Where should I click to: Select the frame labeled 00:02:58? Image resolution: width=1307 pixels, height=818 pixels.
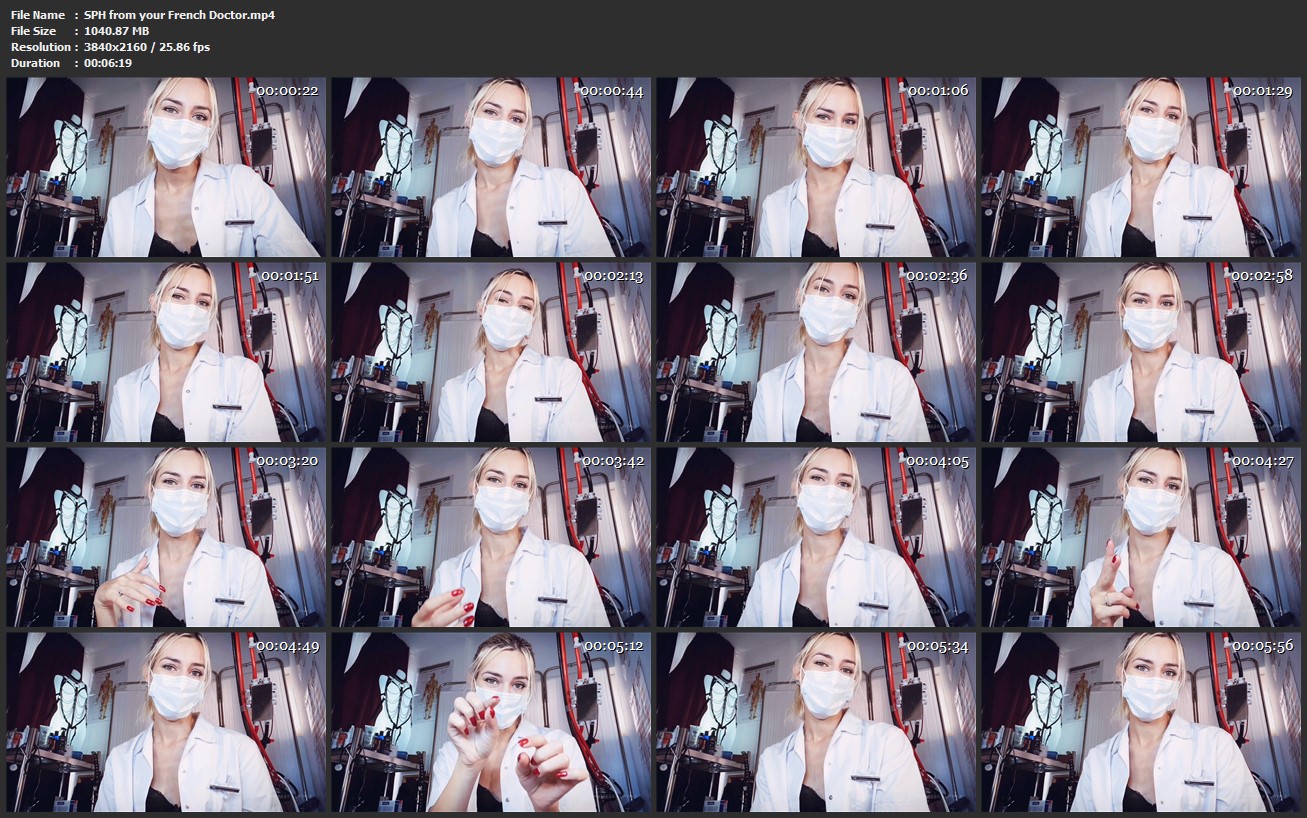[1141, 353]
